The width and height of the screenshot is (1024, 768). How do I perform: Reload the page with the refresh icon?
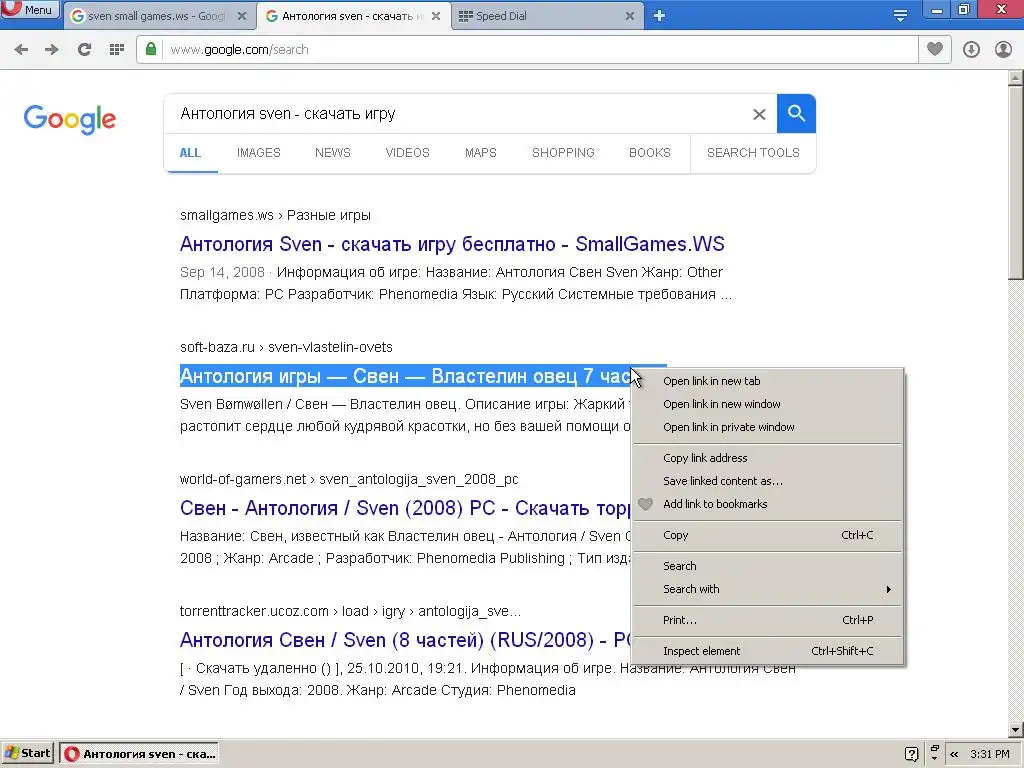pos(84,50)
